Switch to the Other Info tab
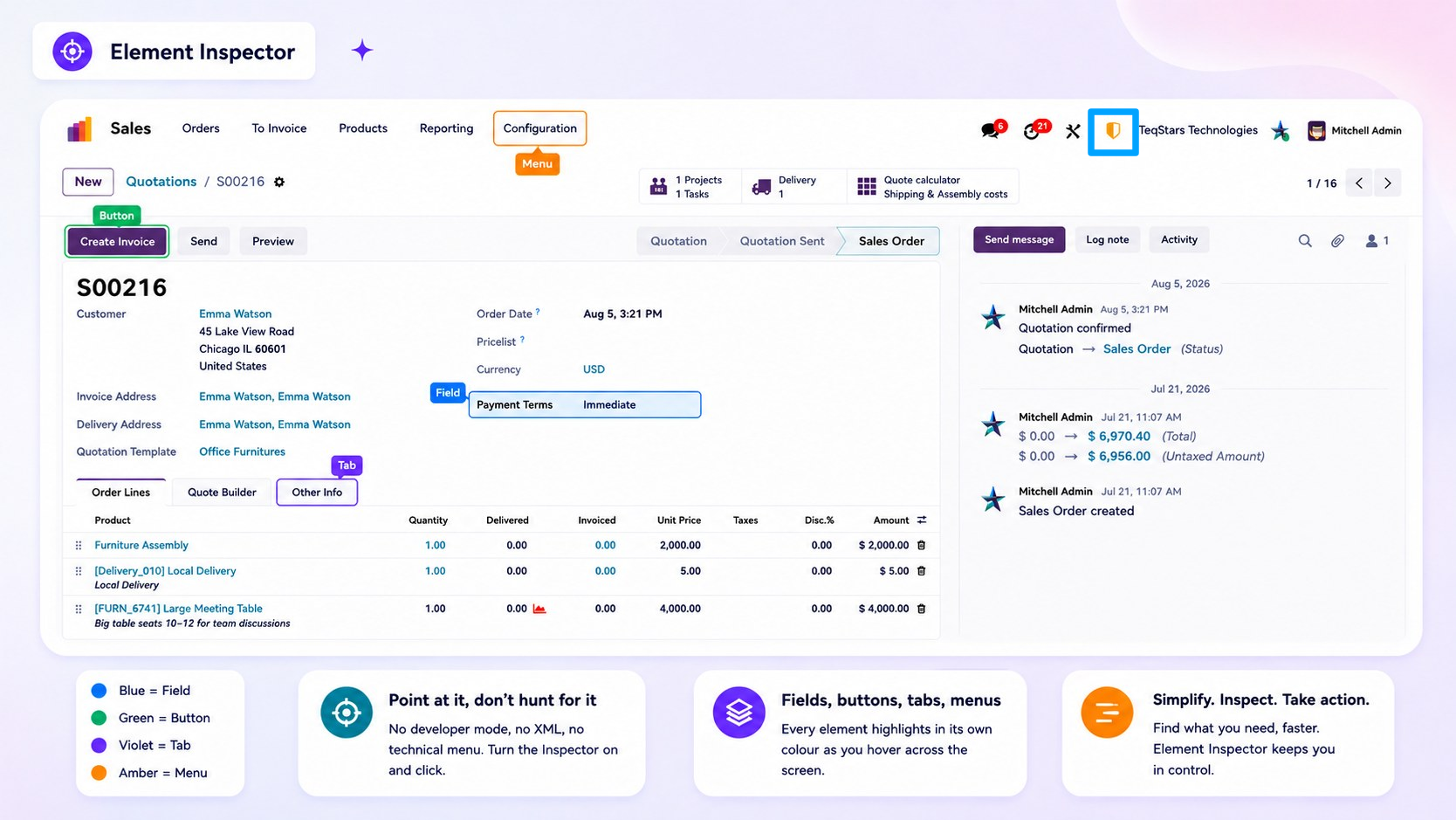 coord(317,493)
